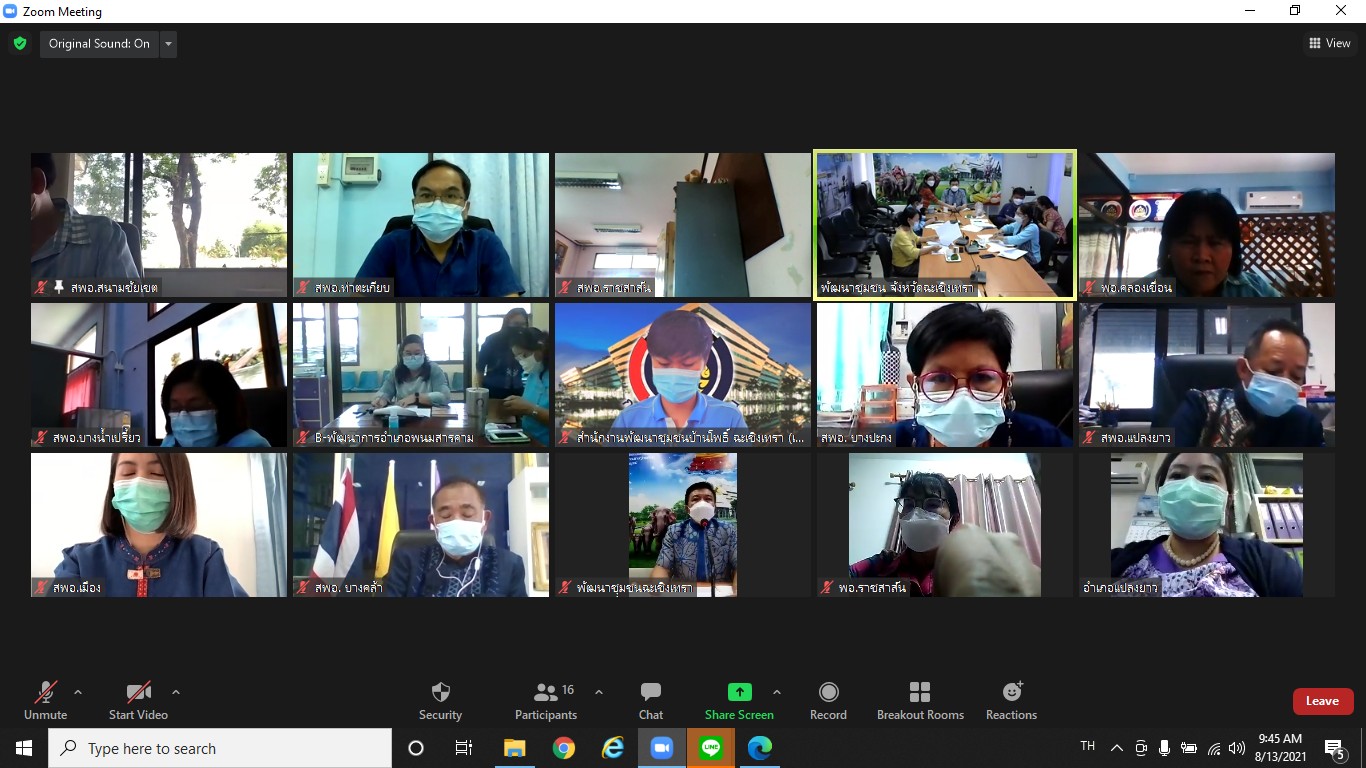
Task: Open the Reactions menu
Action: pyautogui.click(x=1011, y=700)
